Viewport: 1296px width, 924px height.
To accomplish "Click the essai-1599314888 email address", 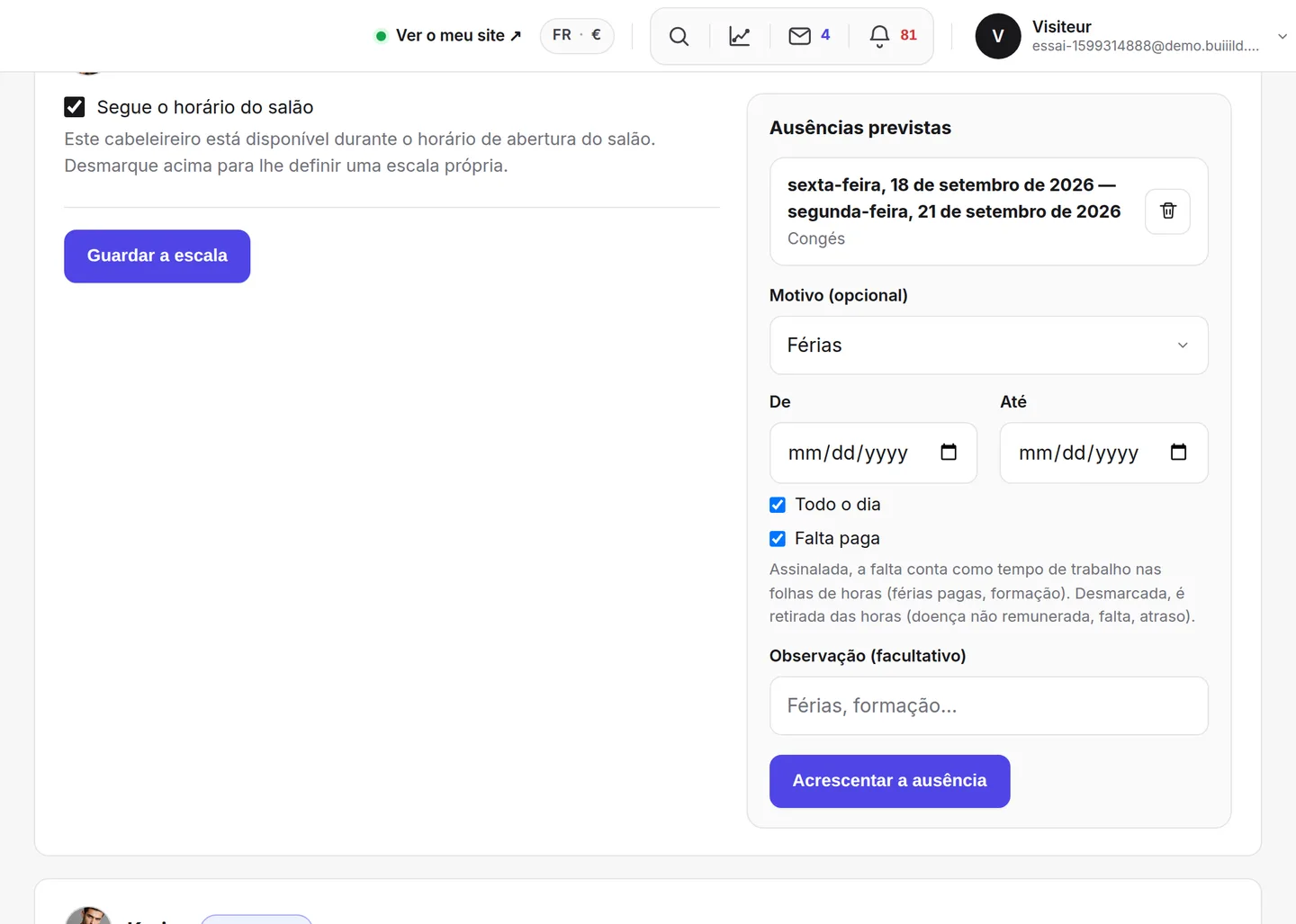I will click(1146, 46).
